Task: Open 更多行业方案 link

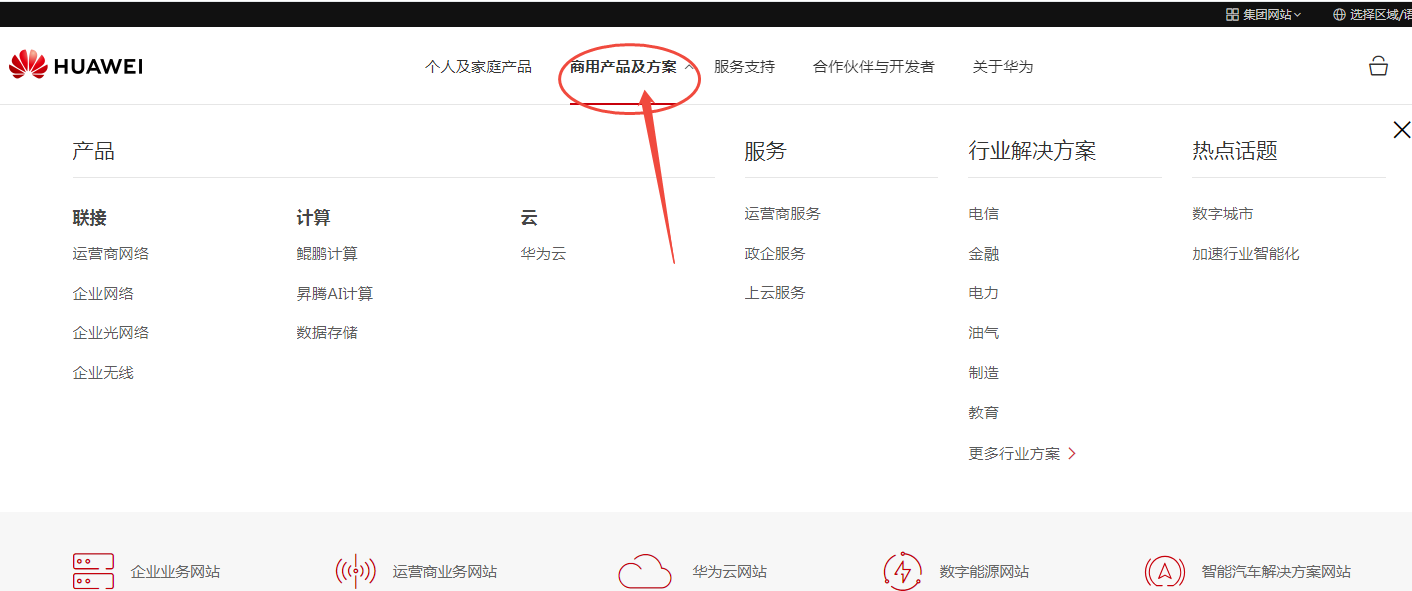Action: pyautogui.click(x=1014, y=453)
